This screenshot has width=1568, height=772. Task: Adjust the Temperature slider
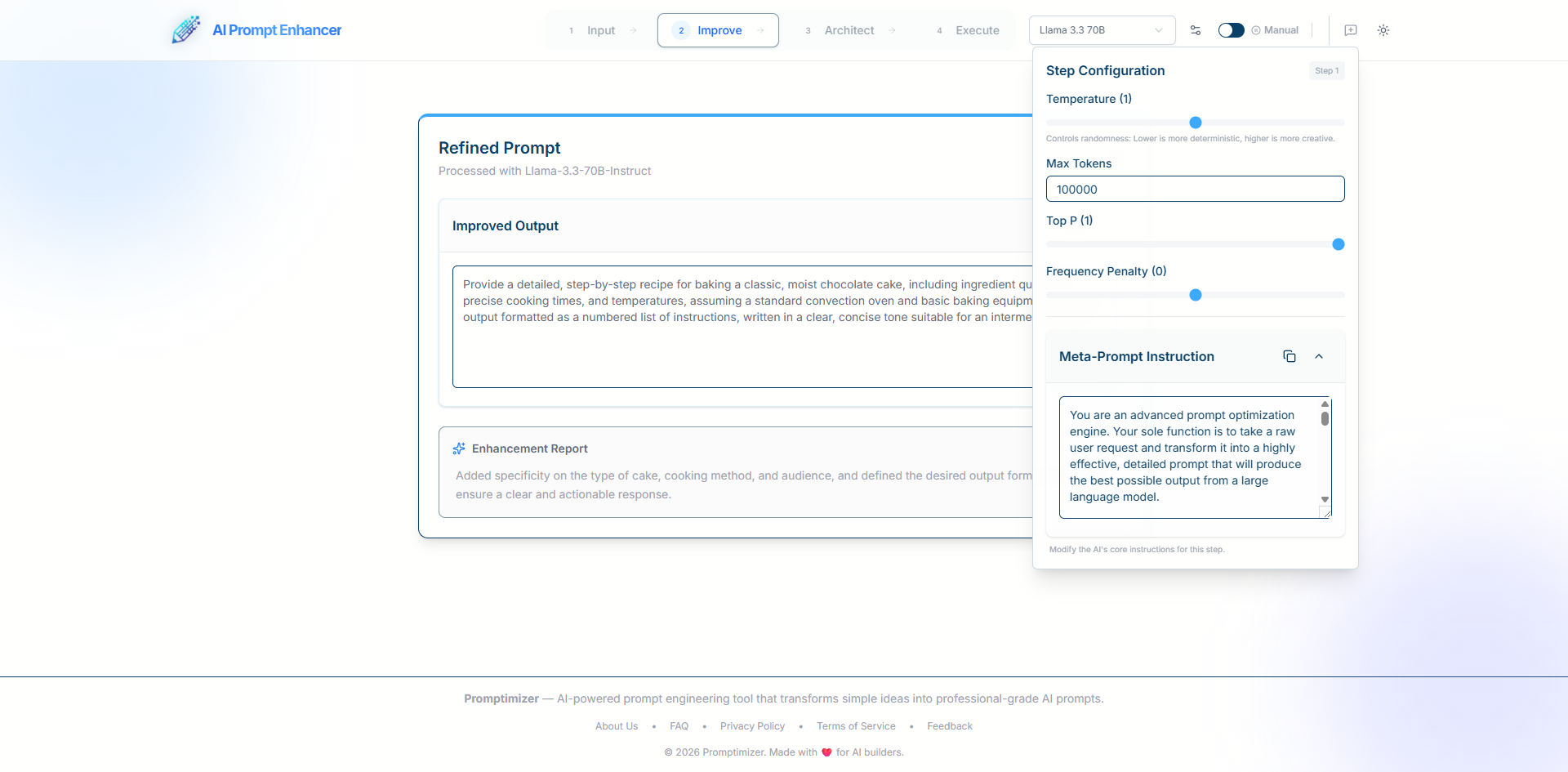(x=1195, y=123)
